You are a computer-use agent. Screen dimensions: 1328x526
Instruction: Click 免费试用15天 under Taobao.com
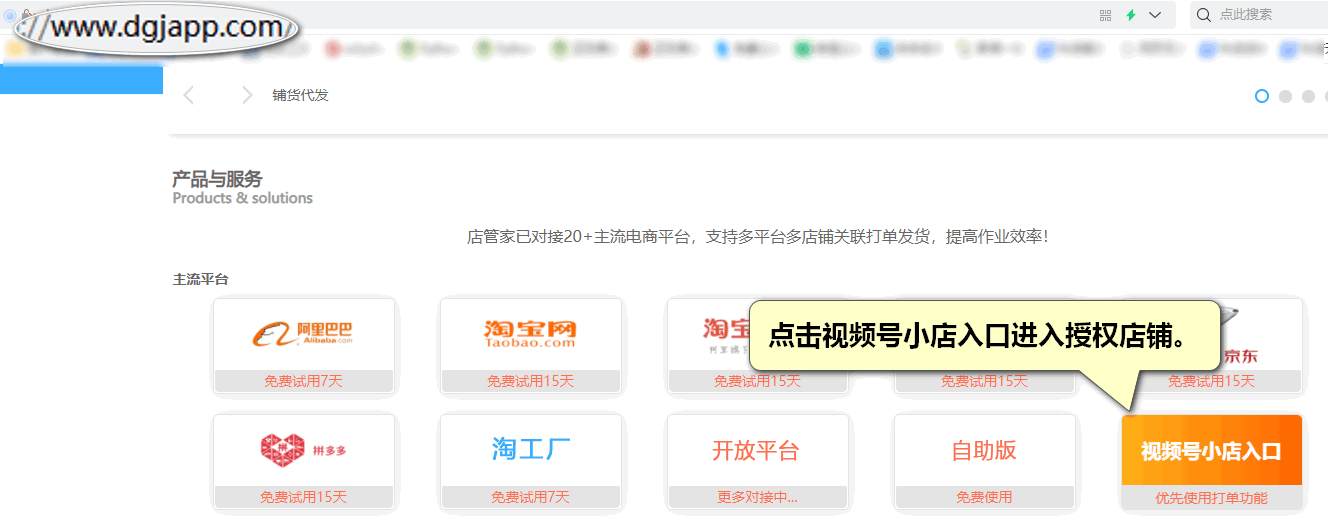click(530, 381)
